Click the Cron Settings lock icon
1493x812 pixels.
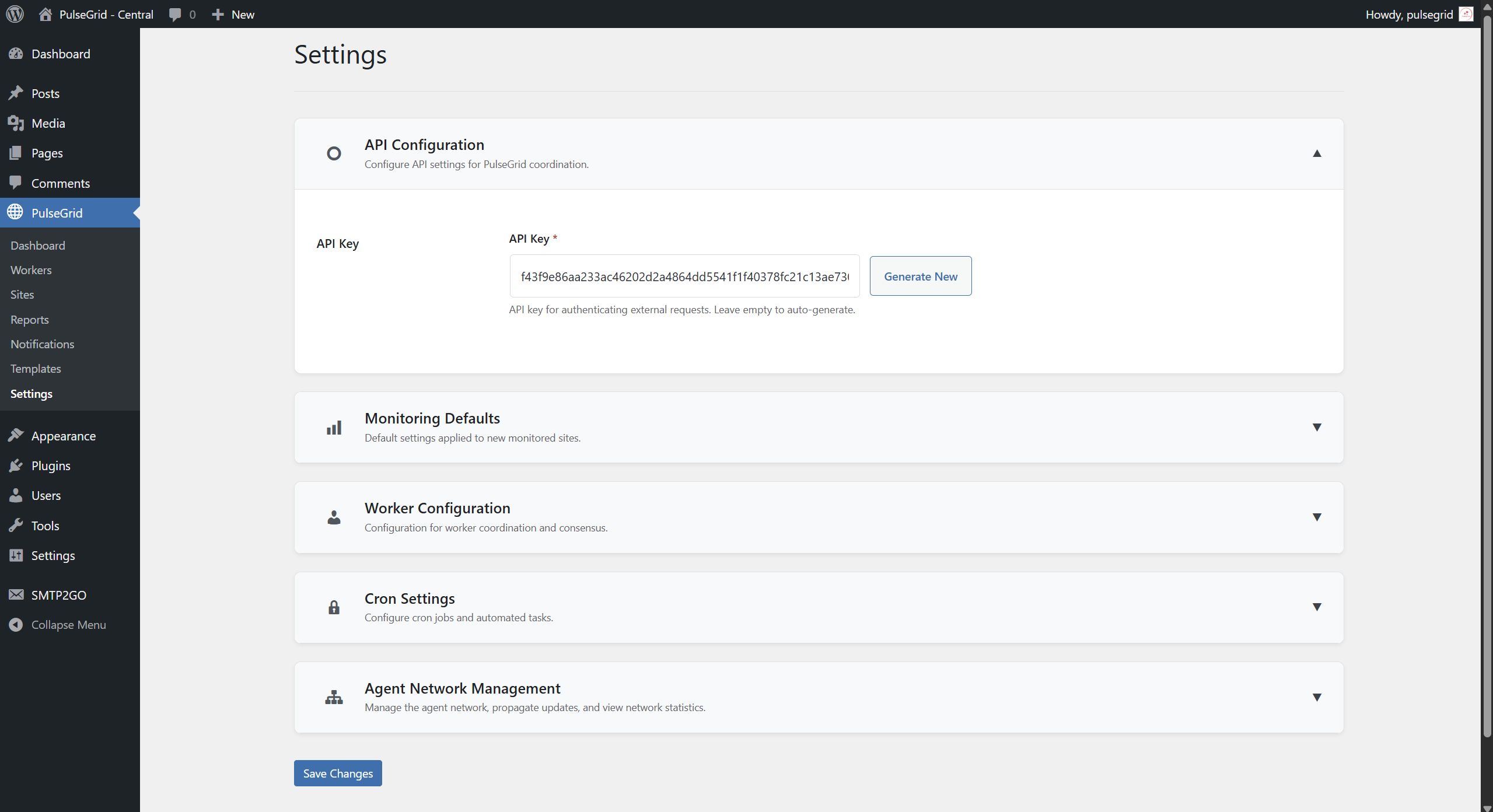point(334,607)
